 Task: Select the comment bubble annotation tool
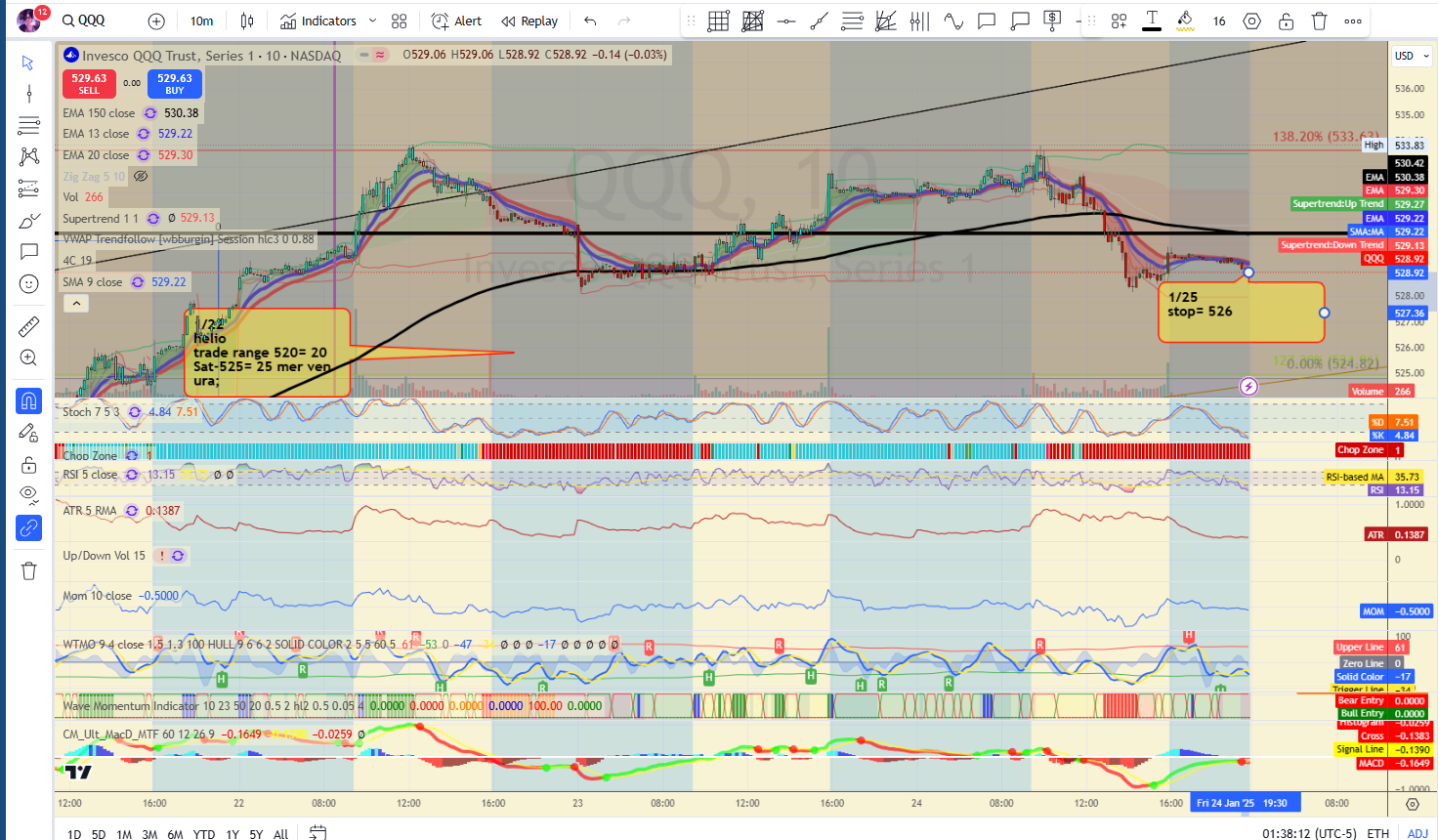pyautogui.click(x=987, y=21)
